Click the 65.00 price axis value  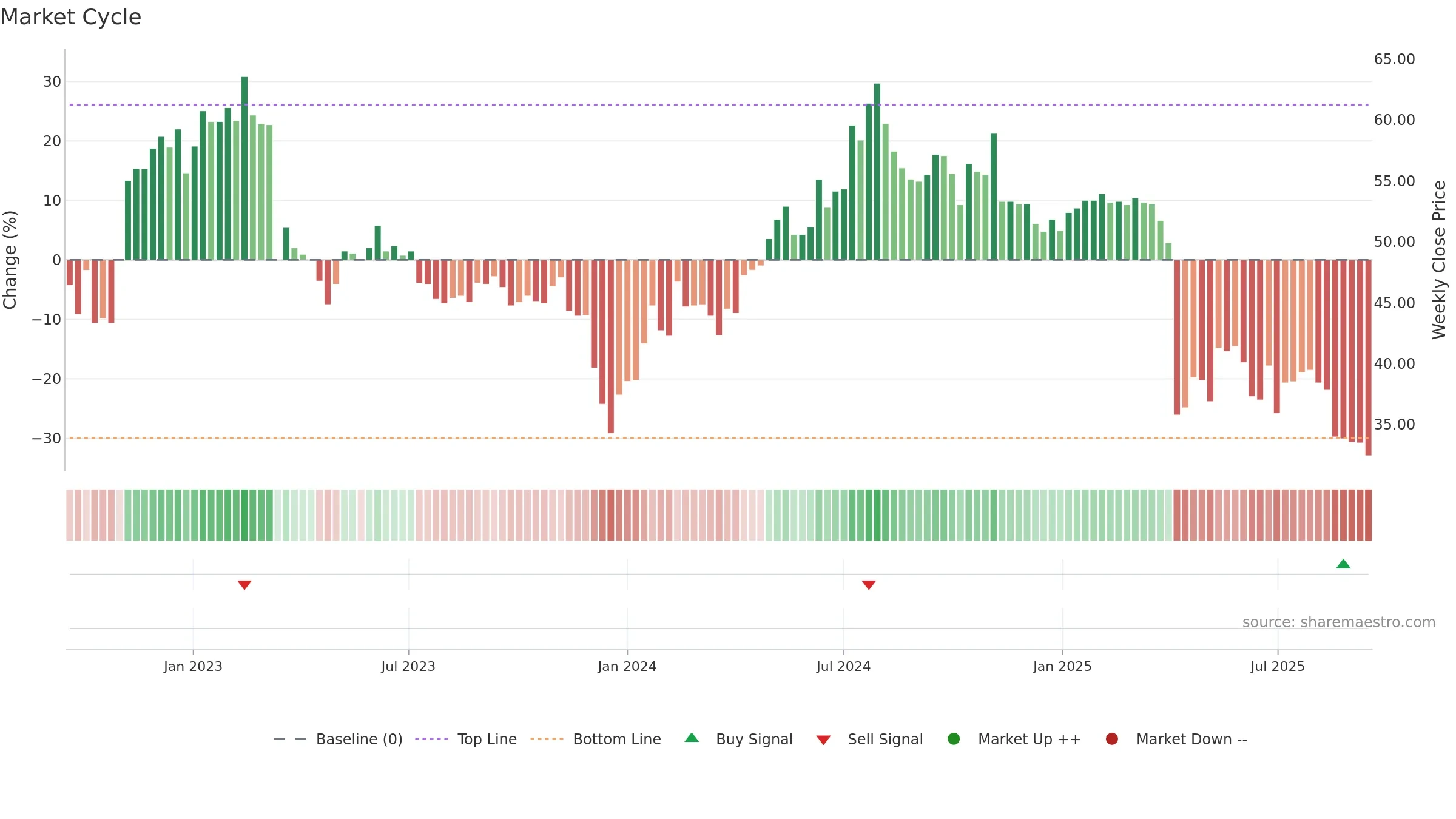(x=1394, y=59)
